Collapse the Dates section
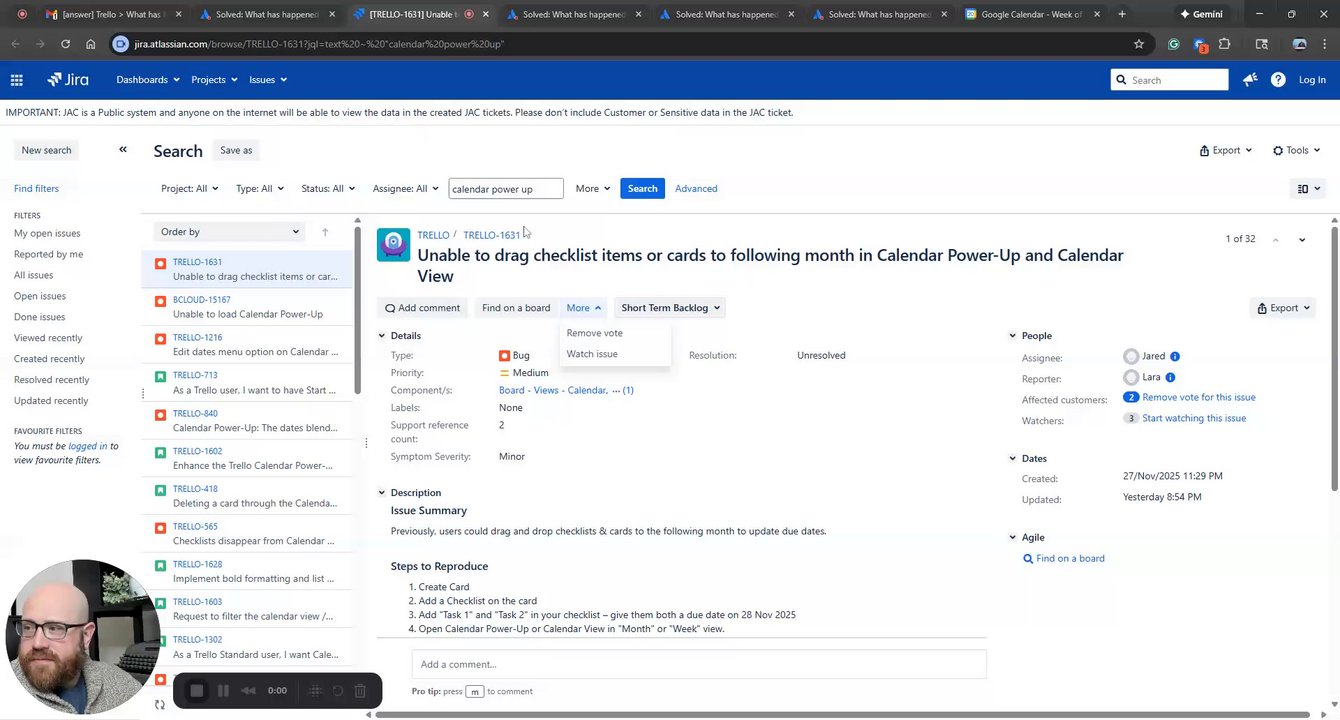Image resolution: width=1340 pixels, height=720 pixels. (1012, 459)
